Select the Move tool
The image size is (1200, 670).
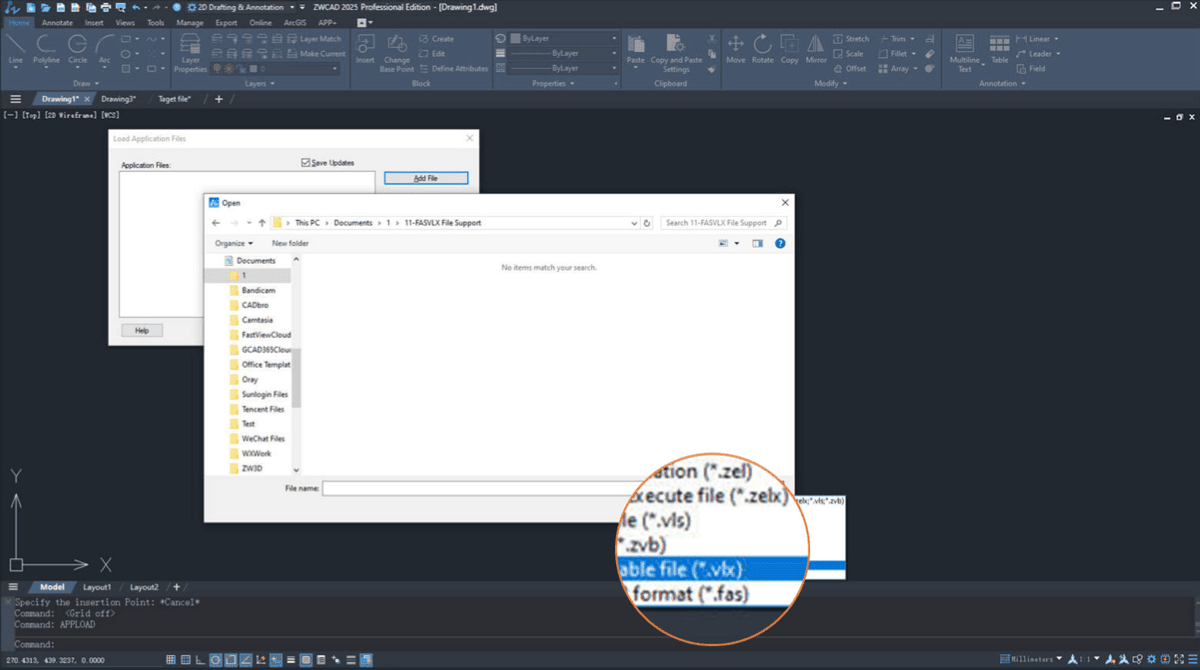[736, 49]
